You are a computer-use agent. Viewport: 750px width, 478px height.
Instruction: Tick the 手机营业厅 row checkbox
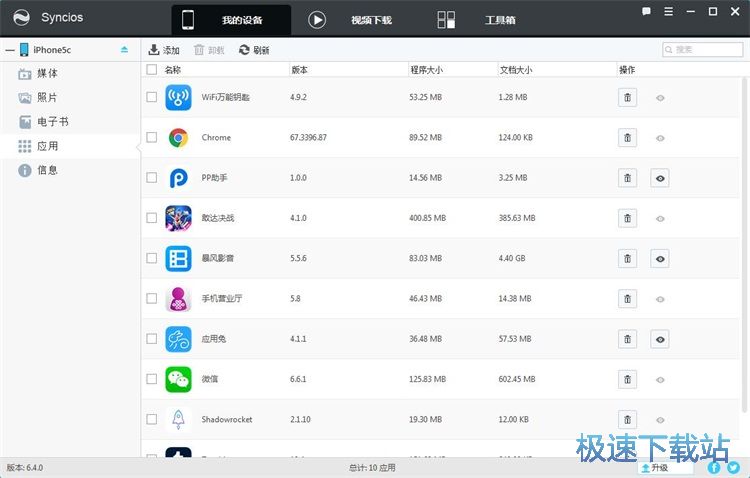(x=152, y=298)
